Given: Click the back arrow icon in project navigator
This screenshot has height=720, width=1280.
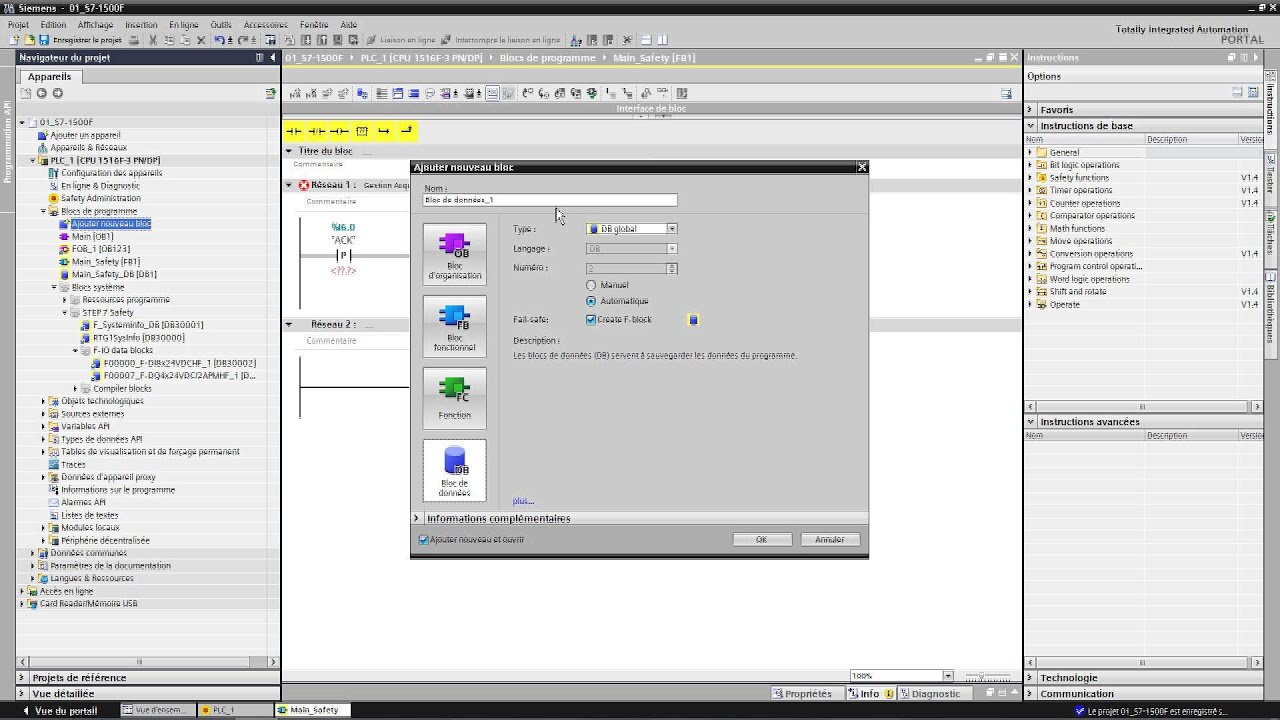Looking at the screenshot, I should tap(41, 93).
